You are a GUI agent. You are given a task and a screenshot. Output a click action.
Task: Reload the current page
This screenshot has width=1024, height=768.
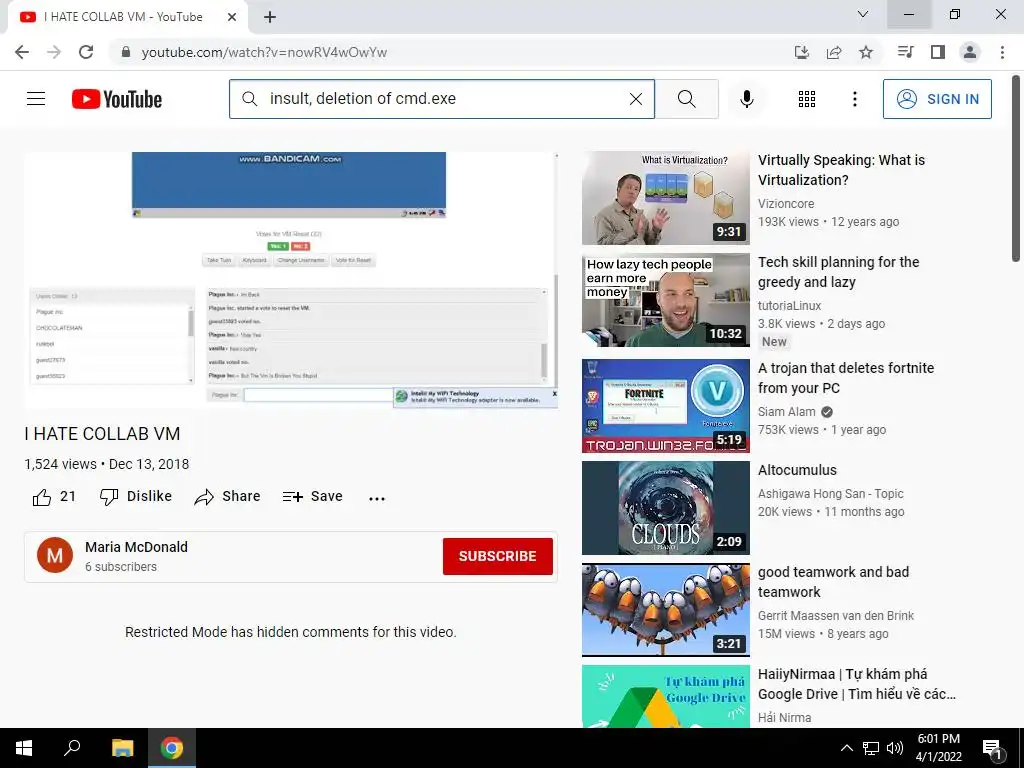click(86, 52)
